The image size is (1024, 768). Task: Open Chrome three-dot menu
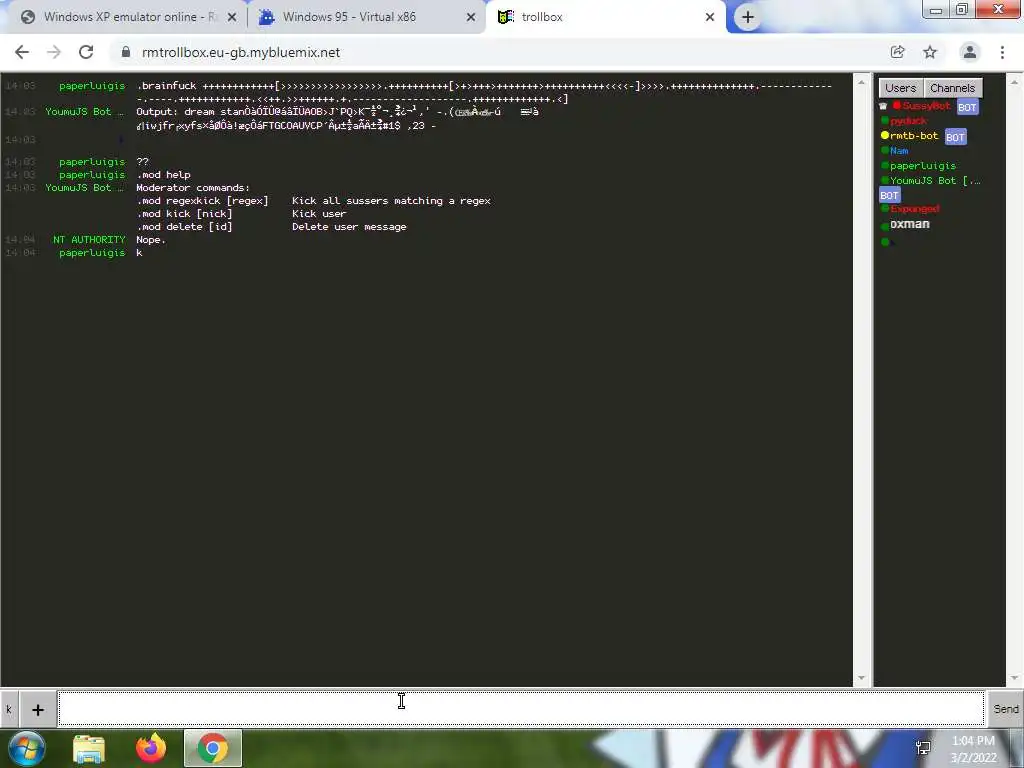[1002, 52]
